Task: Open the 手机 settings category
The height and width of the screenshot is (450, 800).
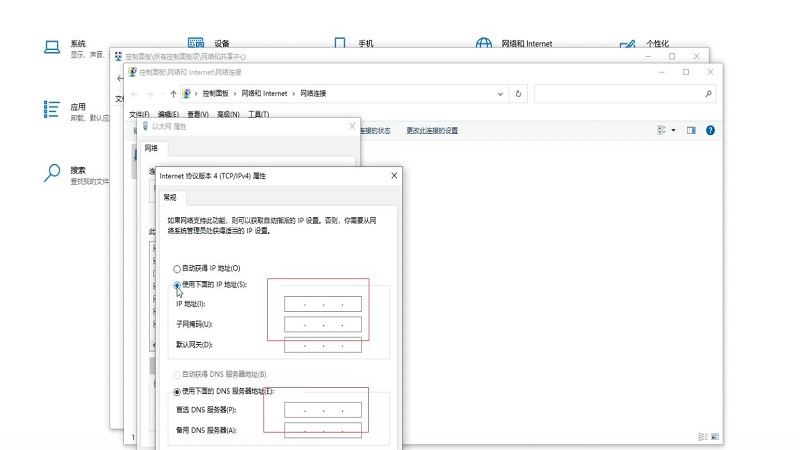Action: coord(354,43)
